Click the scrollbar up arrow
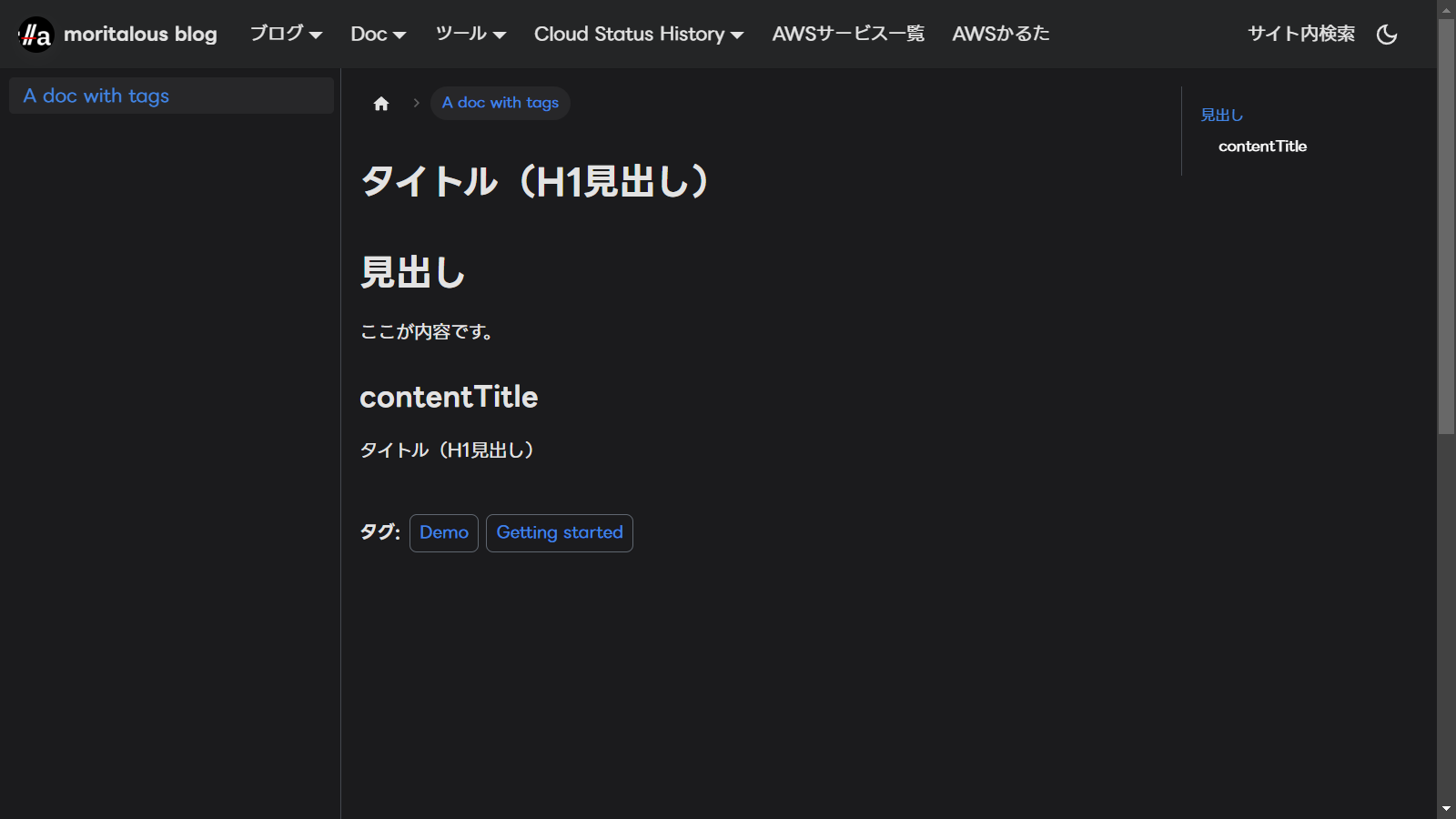This screenshot has height=819, width=1456. pyautogui.click(x=1446, y=10)
